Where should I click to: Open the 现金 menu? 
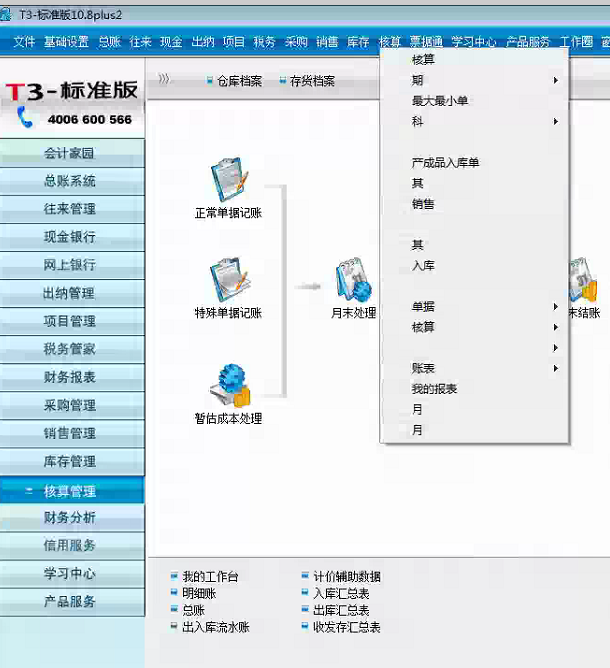(x=171, y=42)
